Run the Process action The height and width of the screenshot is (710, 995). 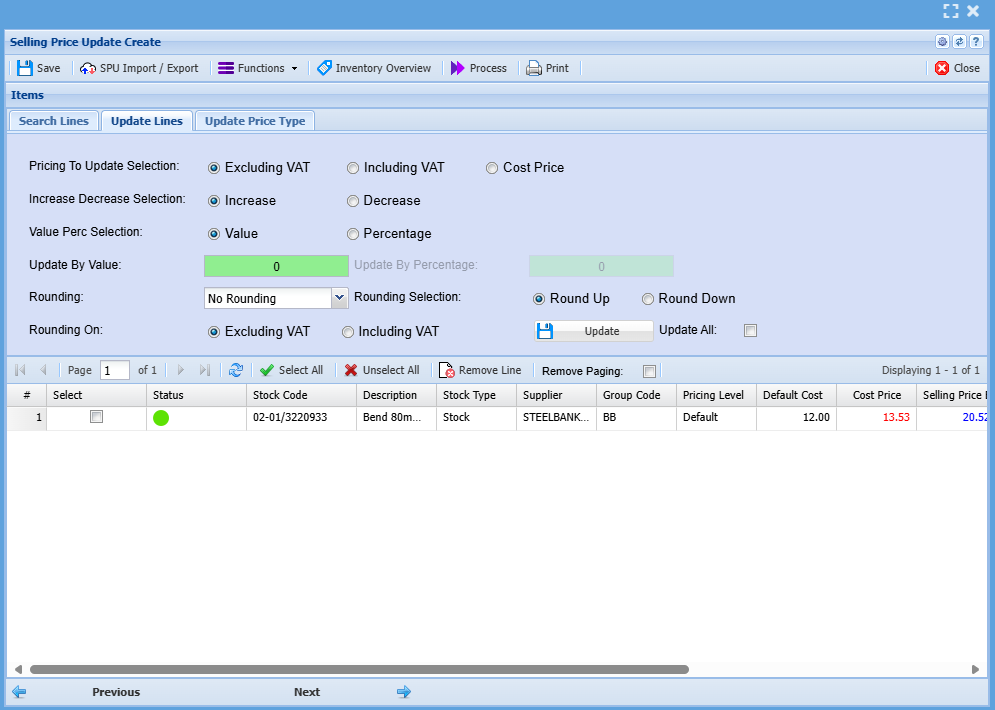[x=478, y=68]
